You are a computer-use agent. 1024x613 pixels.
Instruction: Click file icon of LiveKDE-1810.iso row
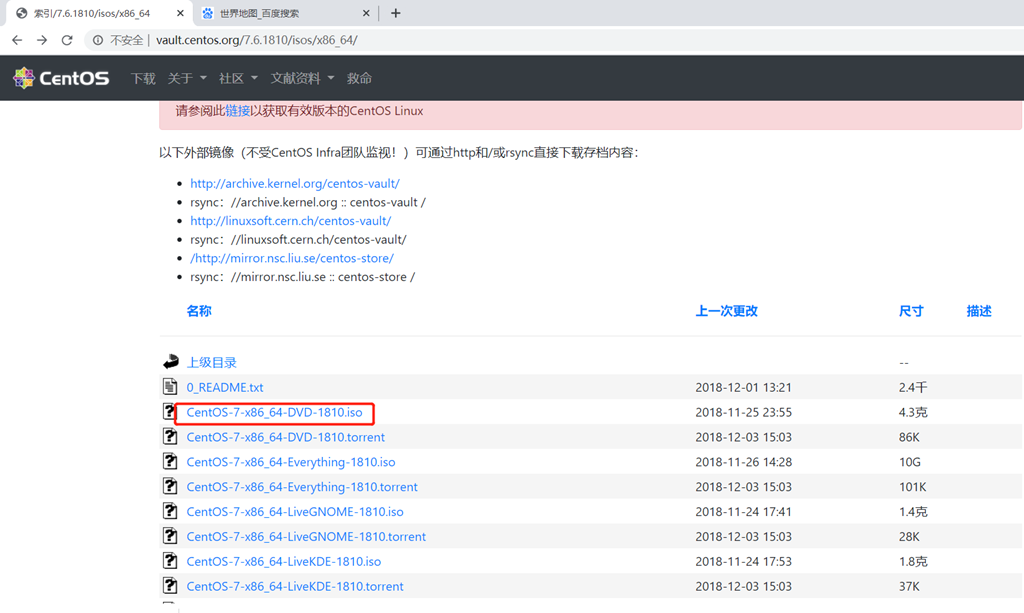170,560
